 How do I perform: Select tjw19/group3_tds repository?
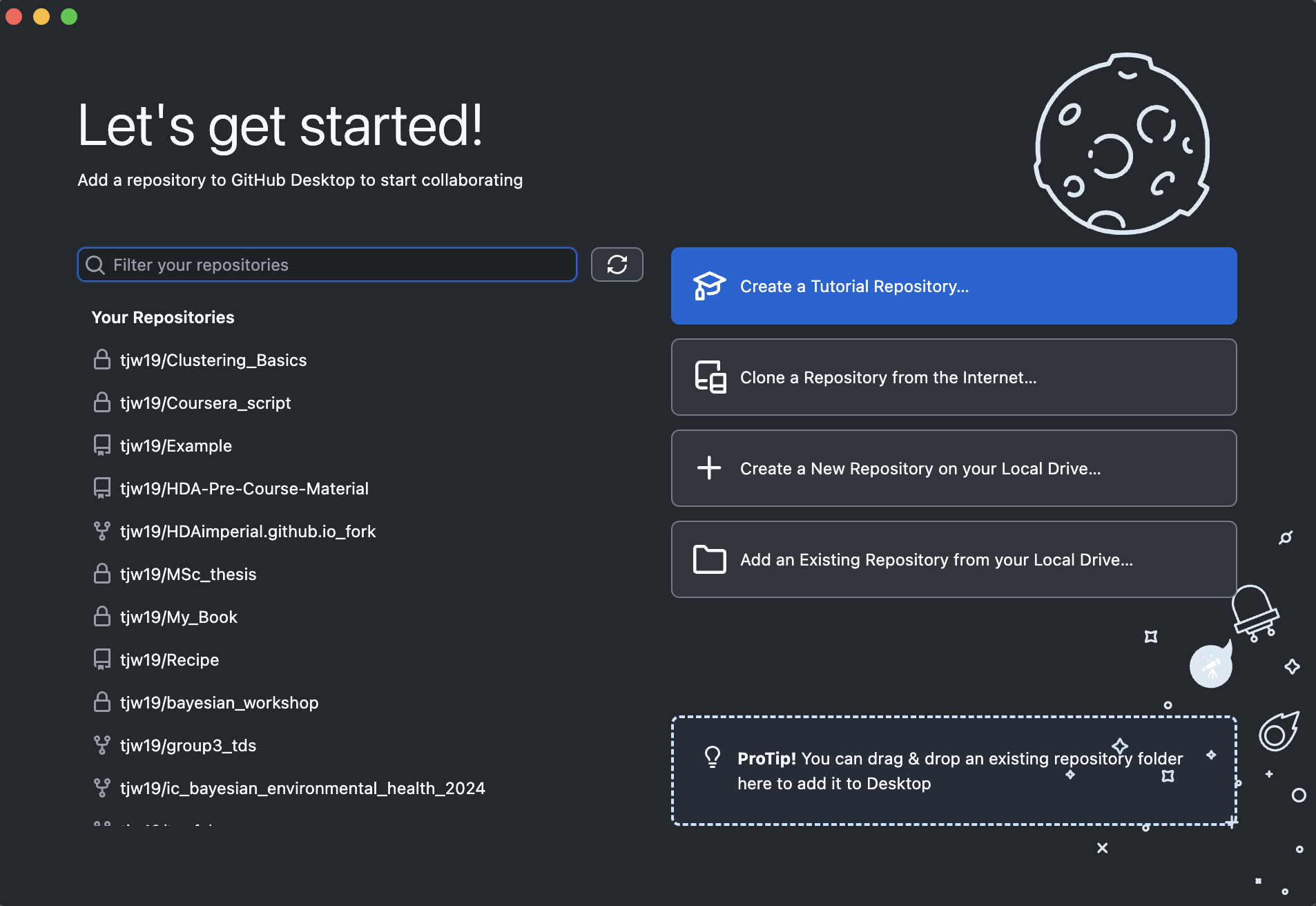tap(360, 745)
